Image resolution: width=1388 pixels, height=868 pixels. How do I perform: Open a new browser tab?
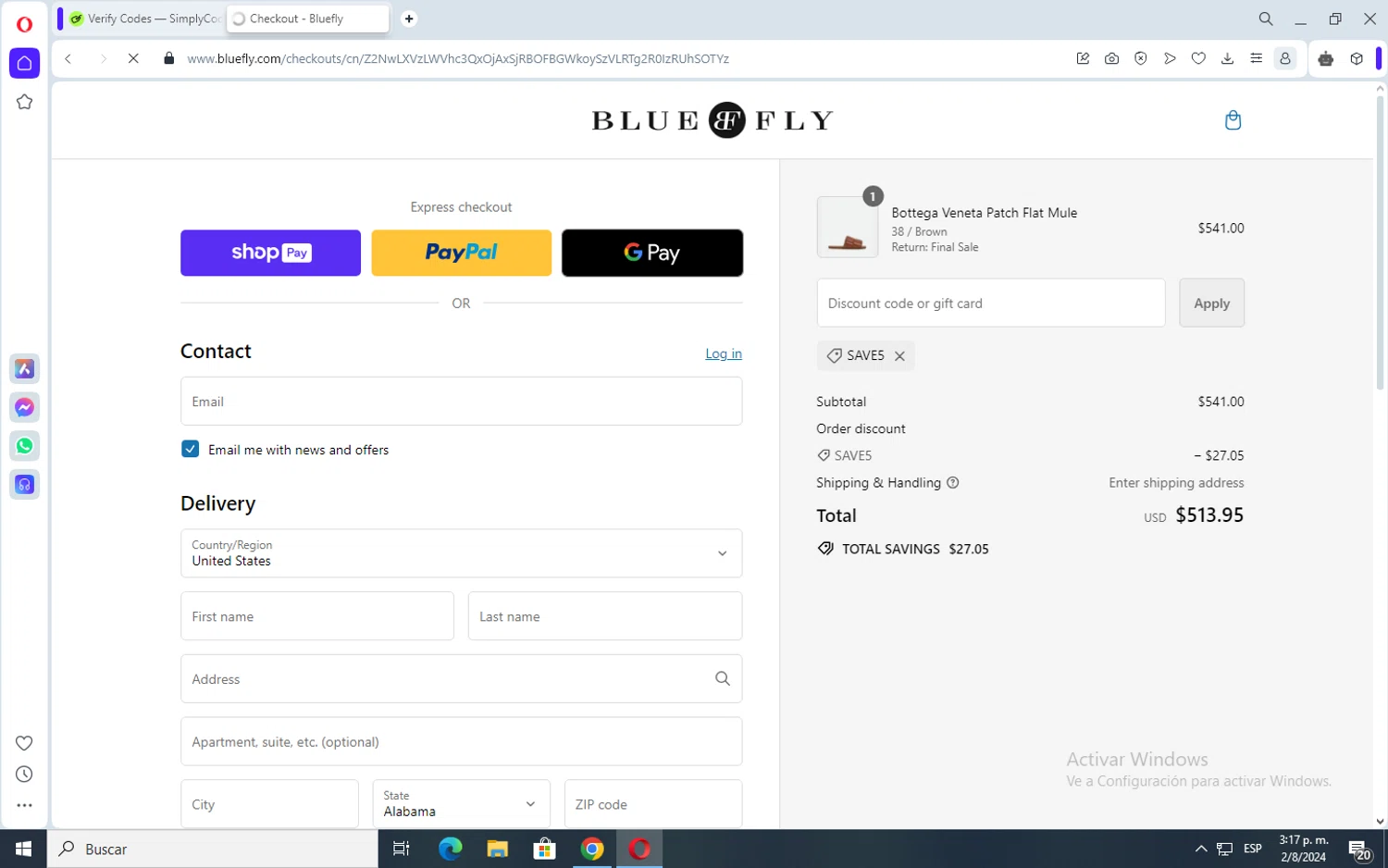pyautogui.click(x=409, y=19)
